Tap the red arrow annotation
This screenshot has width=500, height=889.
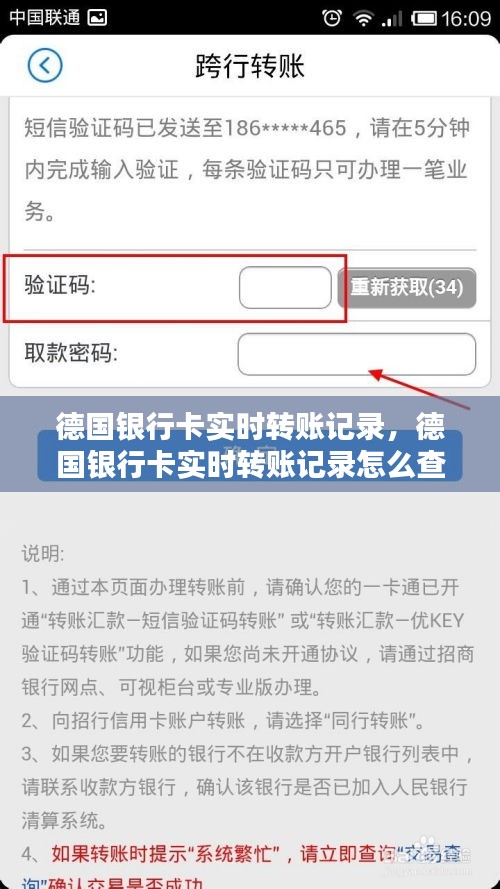(420, 389)
